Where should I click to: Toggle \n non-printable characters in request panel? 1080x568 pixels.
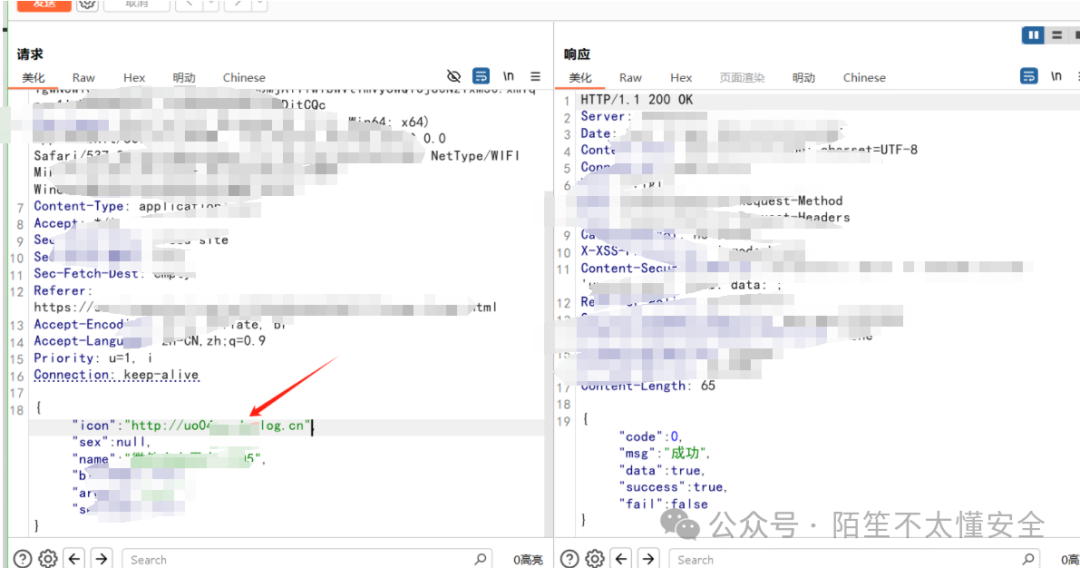click(508, 76)
